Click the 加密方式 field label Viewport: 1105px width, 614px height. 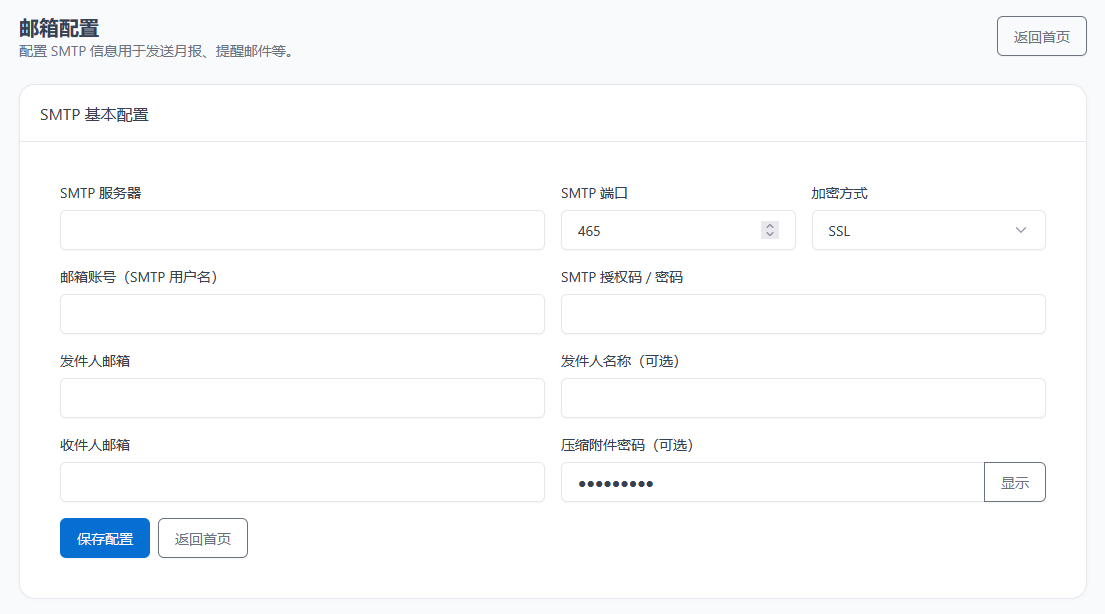coord(839,193)
